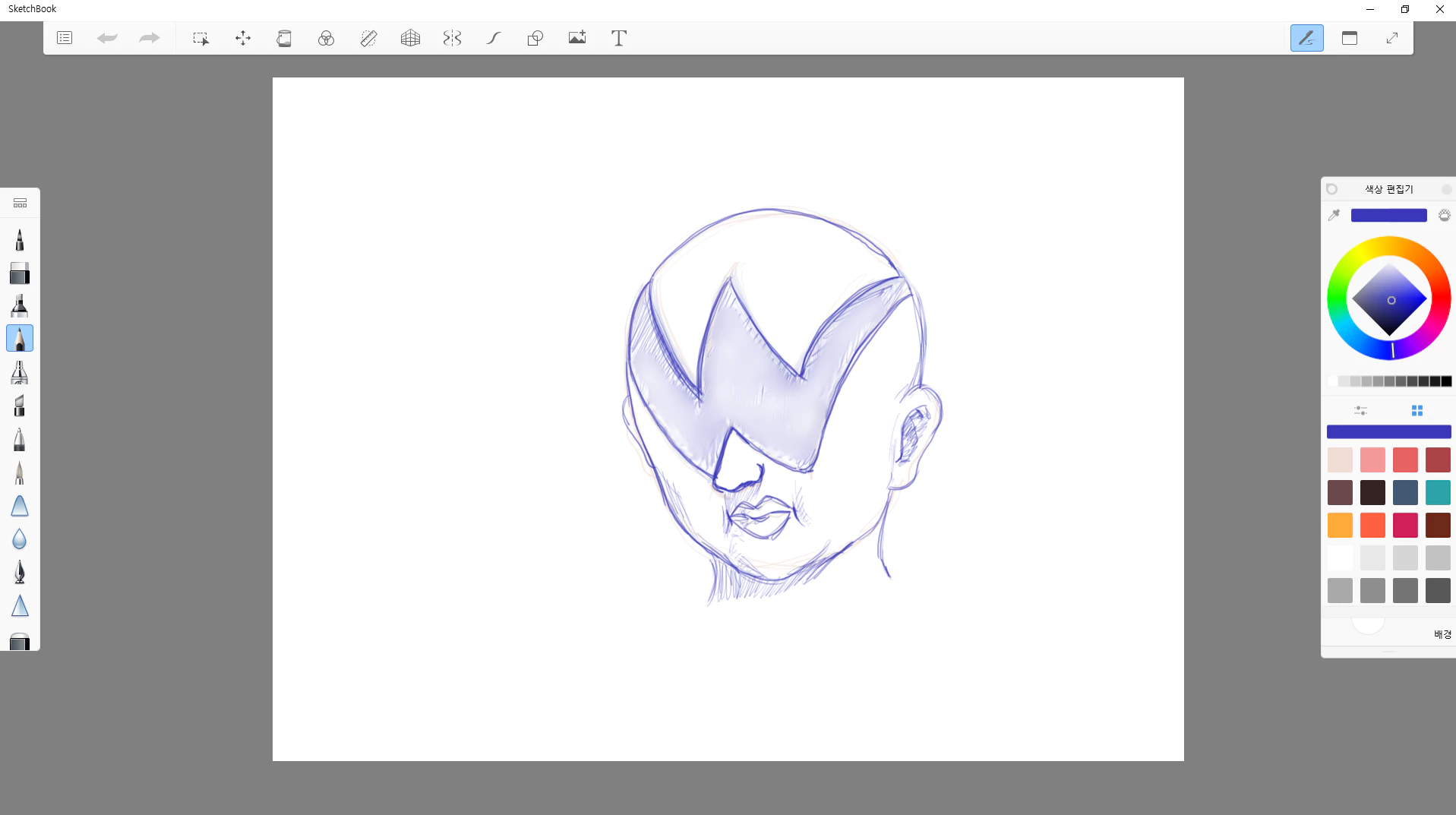Image resolution: width=1456 pixels, height=815 pixels.
Task: Click the 색상 편집기 panel title
Action: [1388, 189]
